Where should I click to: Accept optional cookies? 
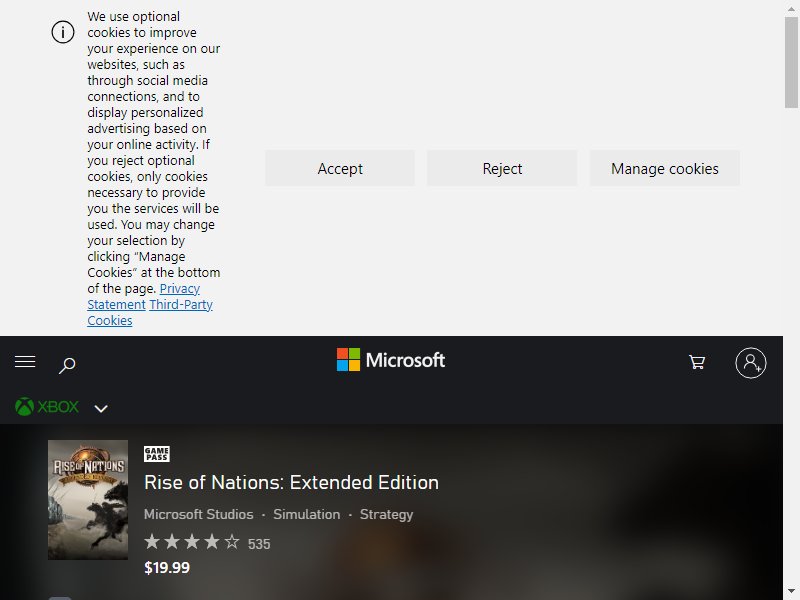pos(340,168)
